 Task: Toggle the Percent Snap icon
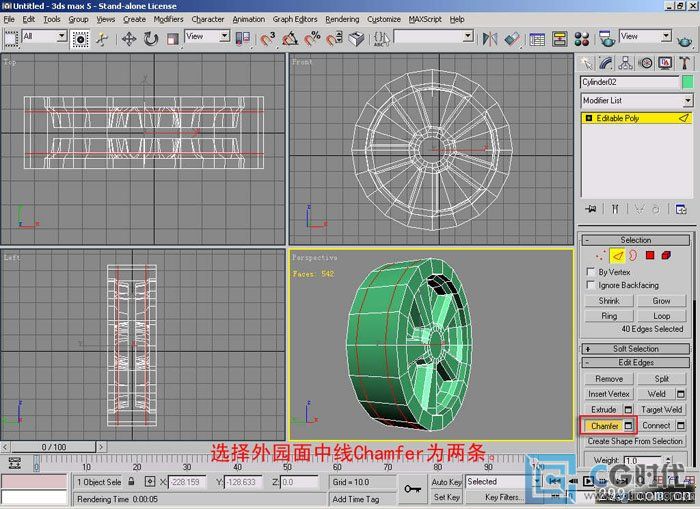pyautogui.click(x=312, y=39)
